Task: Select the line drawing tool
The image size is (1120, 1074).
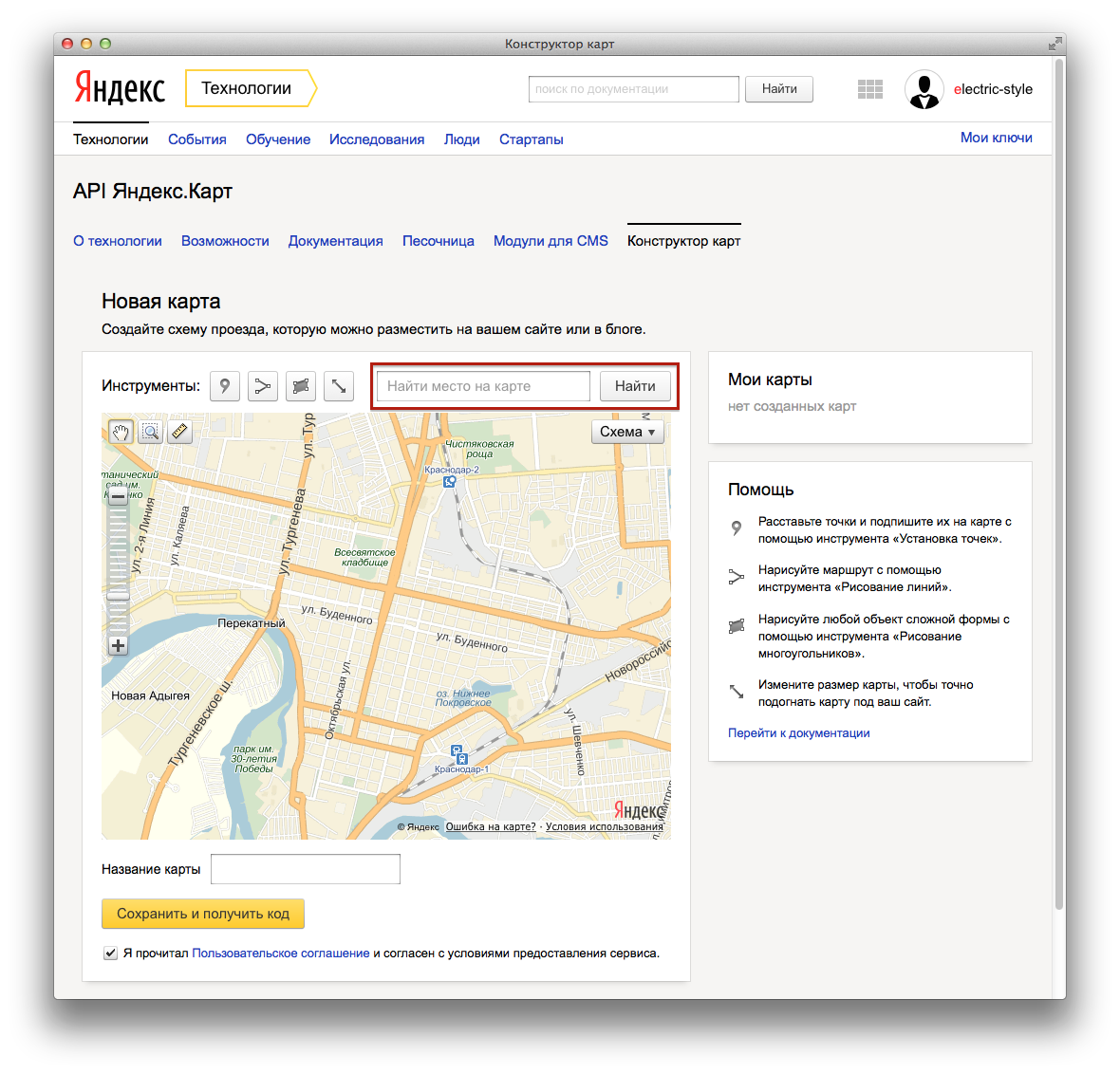Action: [x=263, y=386]
